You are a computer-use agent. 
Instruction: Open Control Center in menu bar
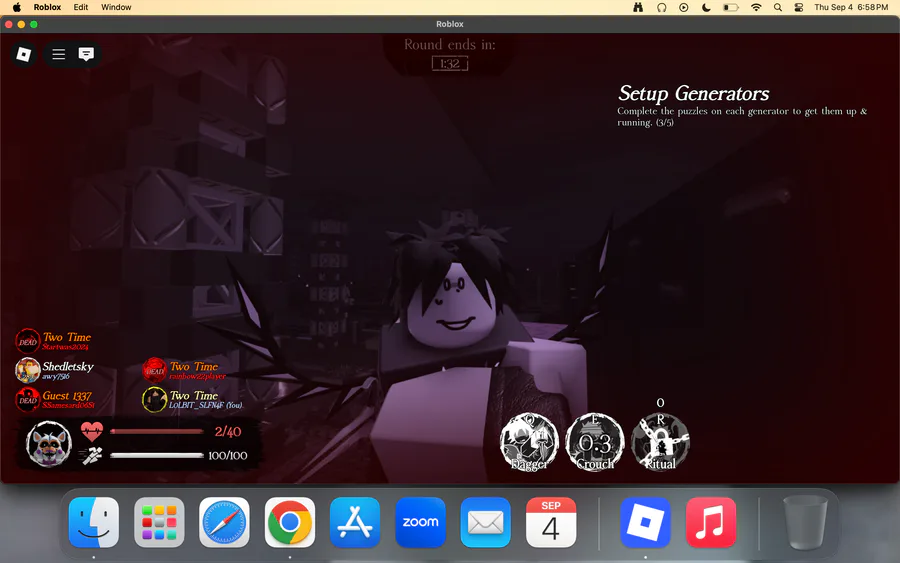798,7
